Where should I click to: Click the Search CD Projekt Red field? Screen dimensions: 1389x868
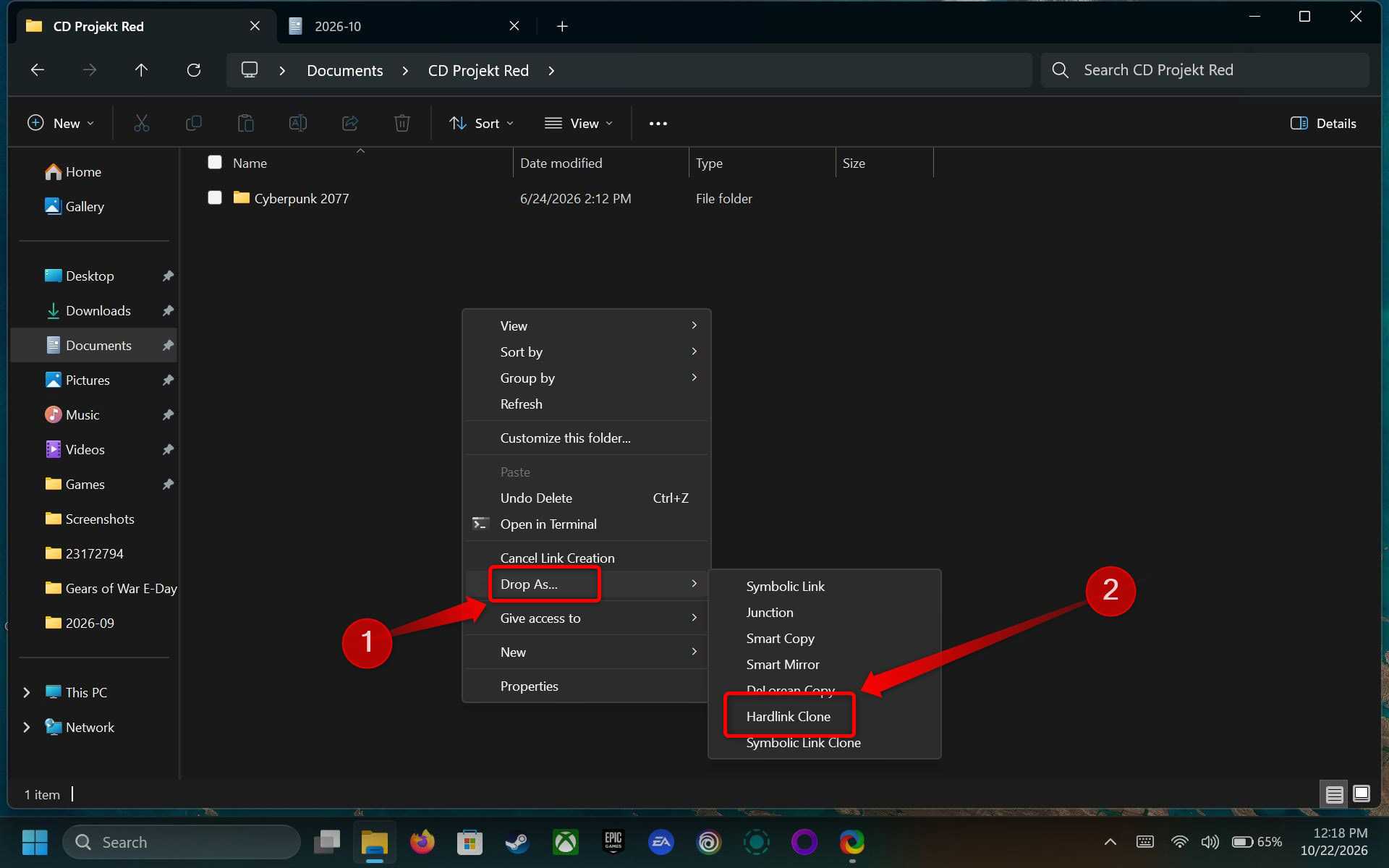[1205, 70]
